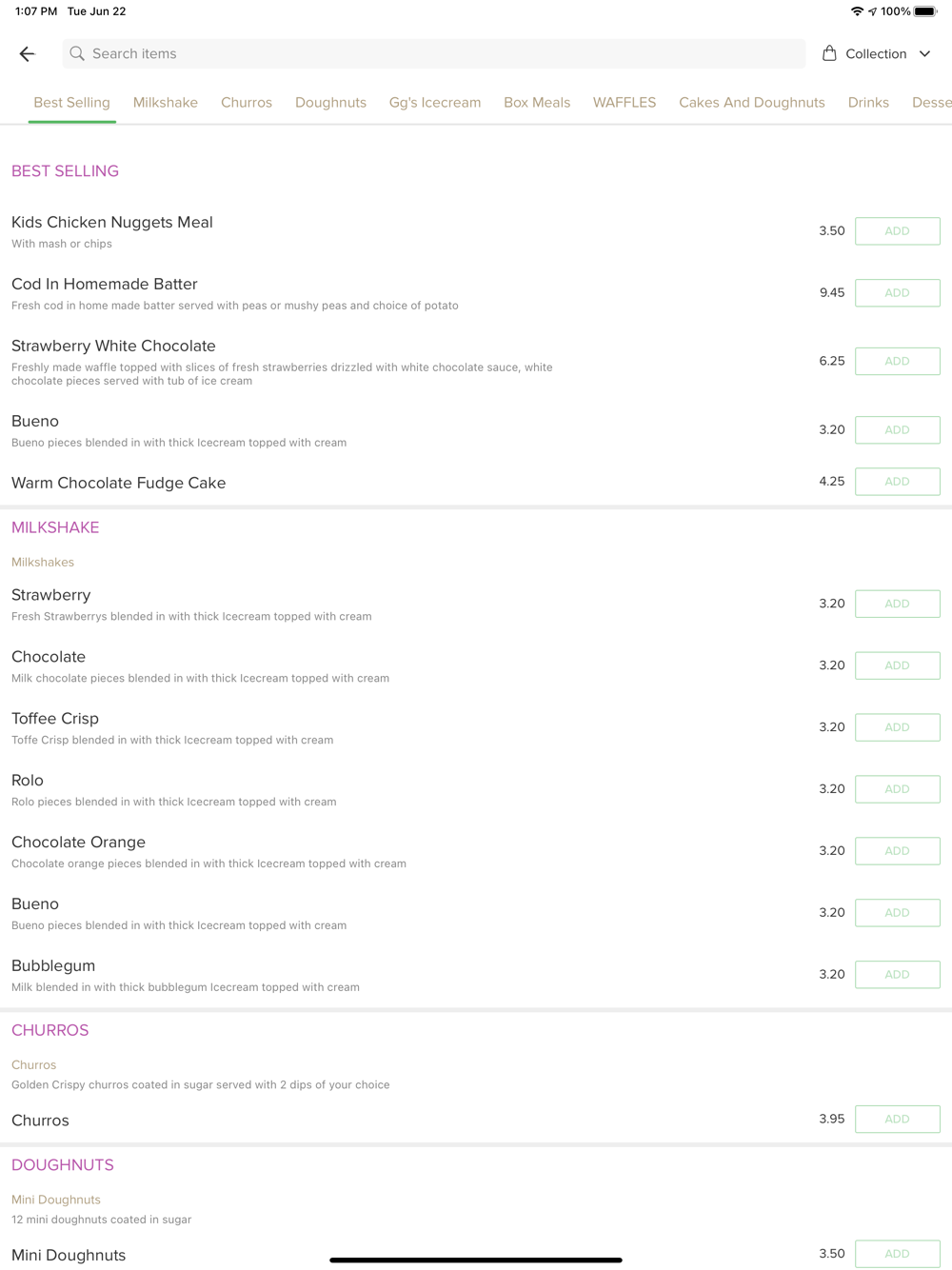Add Strawberry White Chocolate waffle
This screenshot has height=1270, width=952.
tap(897, 362)
